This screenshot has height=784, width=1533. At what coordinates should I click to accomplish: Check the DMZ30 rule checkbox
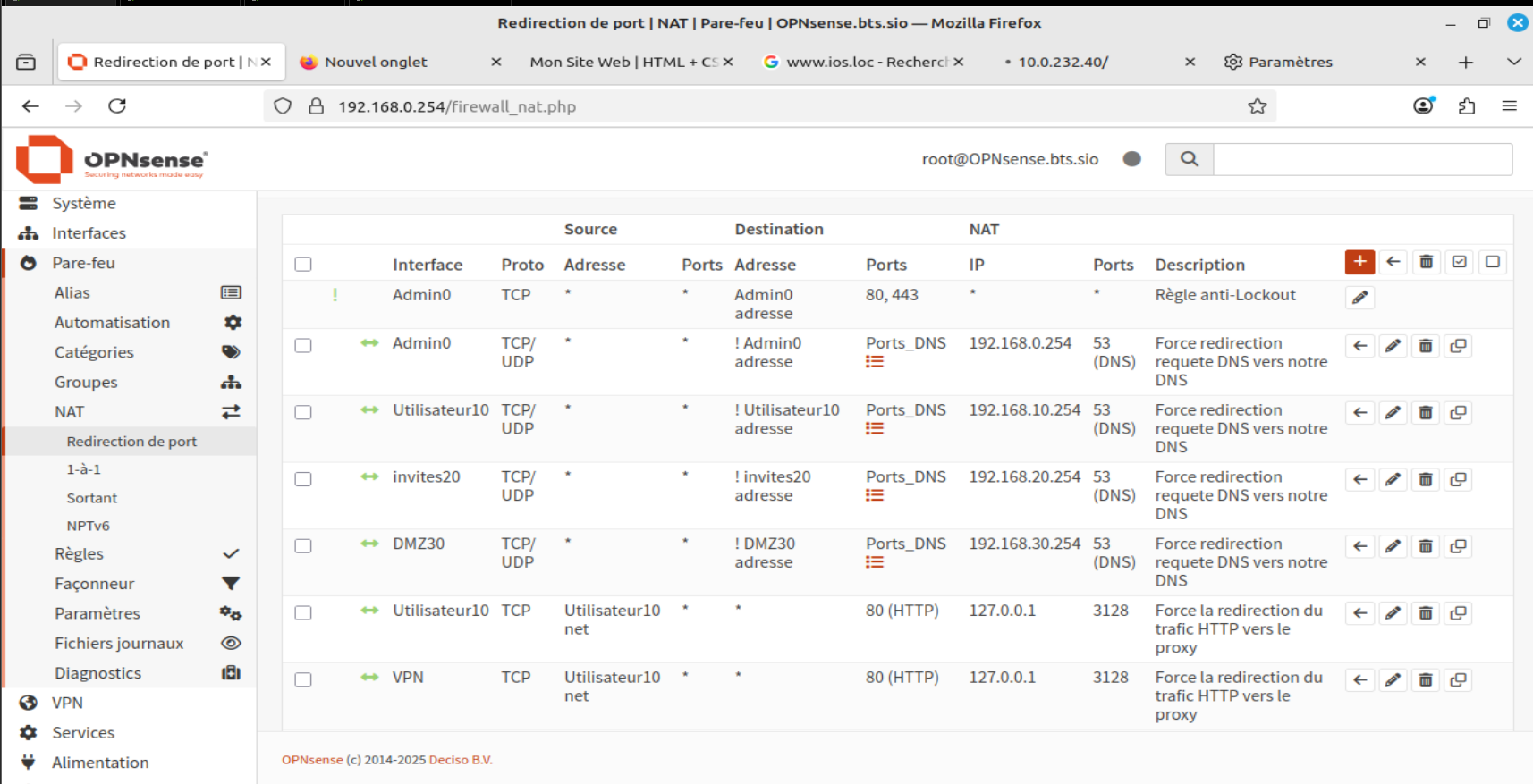coord(303,546)
